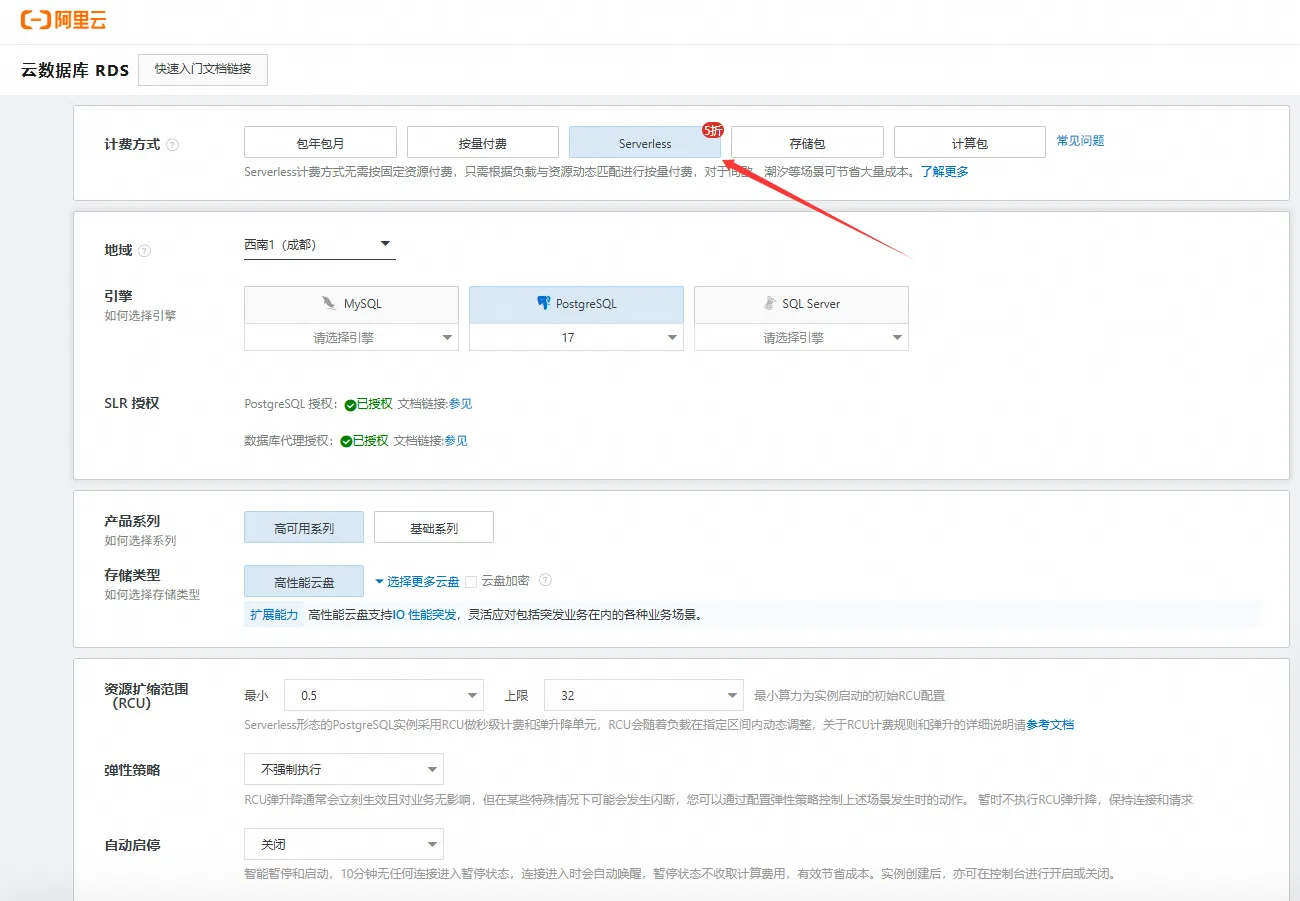Viewport: 1300px width, 901px height.
Task: Click the help icon beside 计费方式
Action: 173,144
